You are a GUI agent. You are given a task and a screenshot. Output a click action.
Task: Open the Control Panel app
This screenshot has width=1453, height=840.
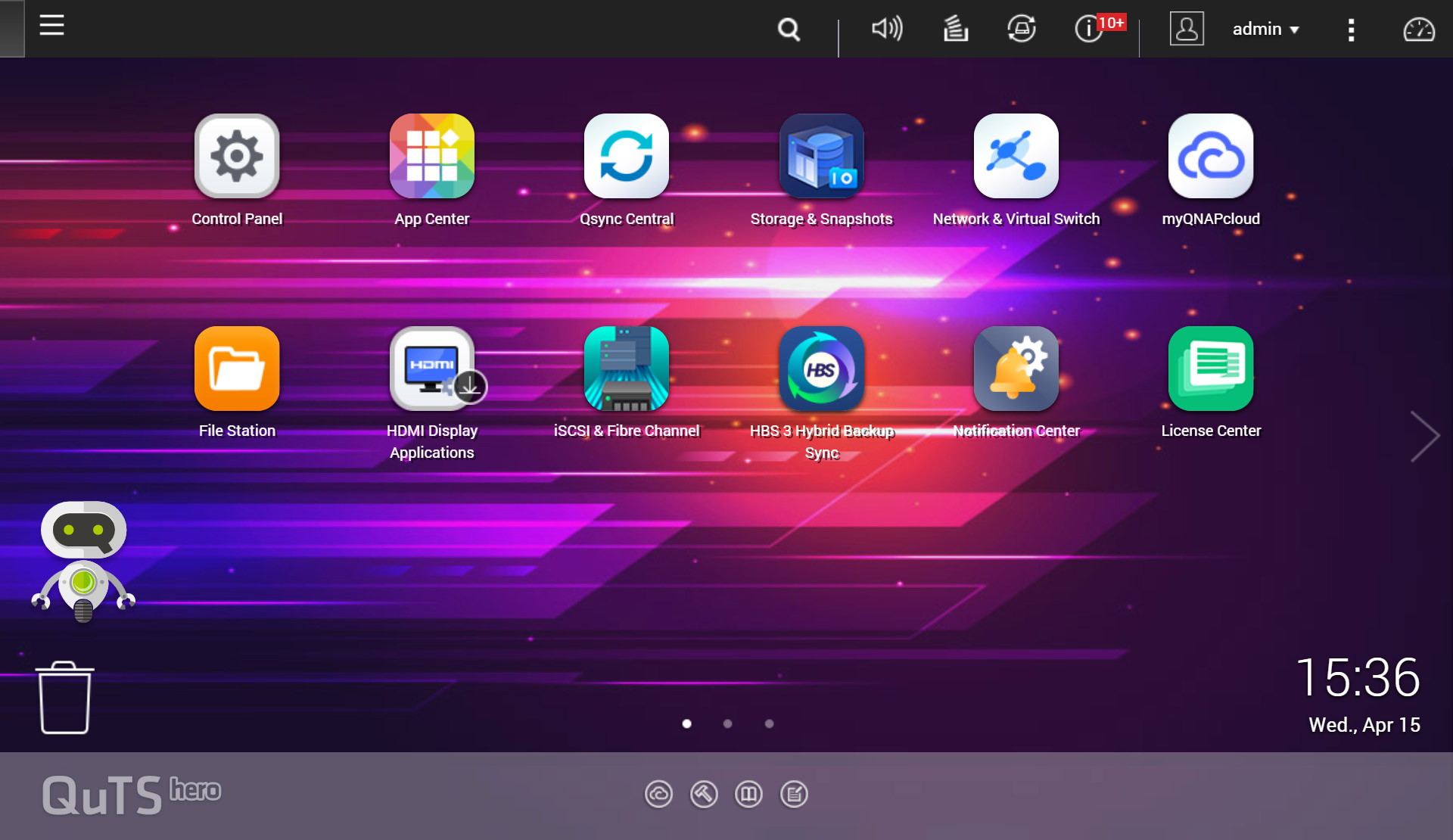[237, 156]
